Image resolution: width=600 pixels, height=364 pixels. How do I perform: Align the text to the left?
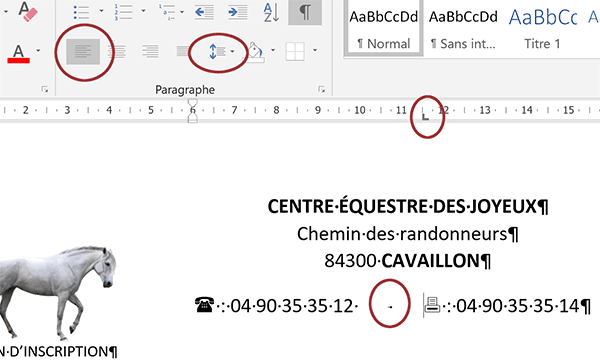coord(83,51)
